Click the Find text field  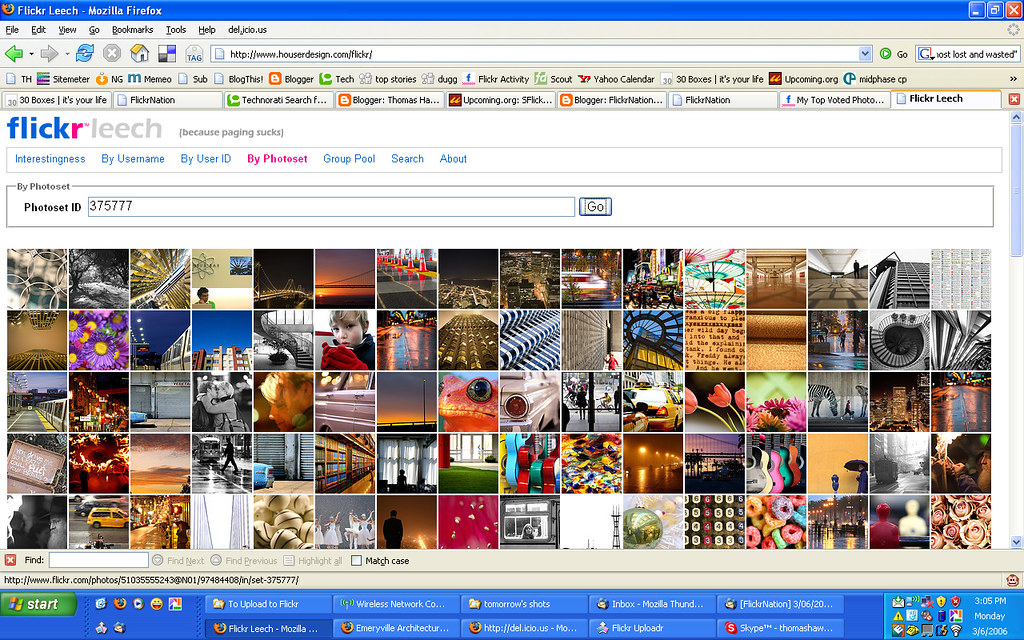pyautogui.click(x=99, y=560)
